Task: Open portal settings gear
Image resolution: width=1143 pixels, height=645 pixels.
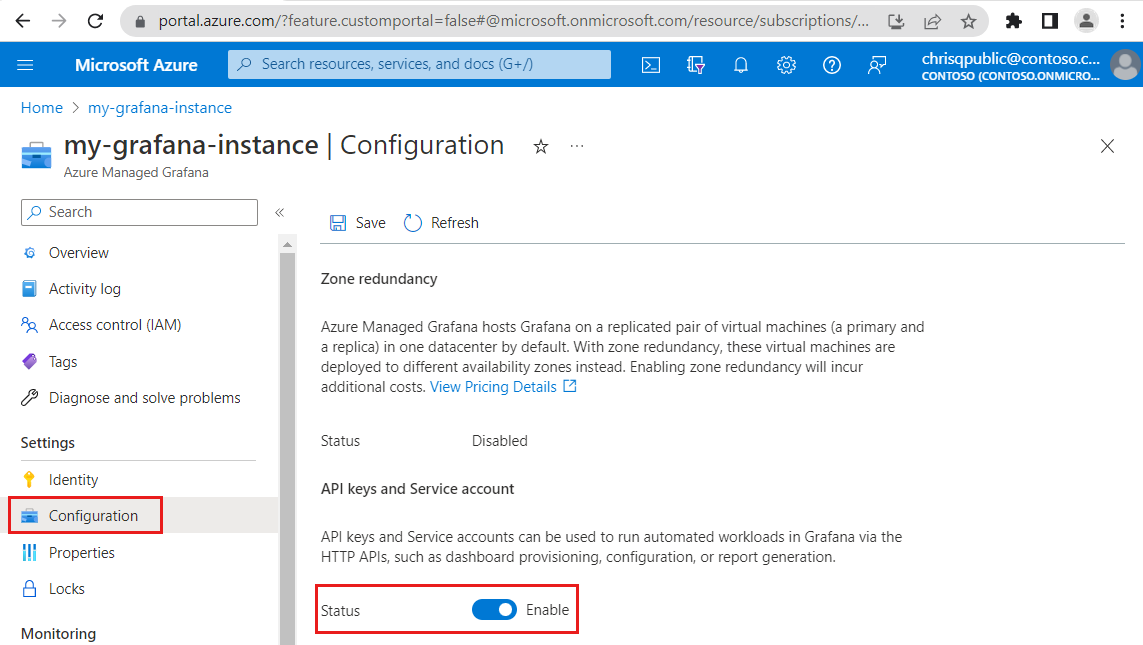Action: (786, 65)
